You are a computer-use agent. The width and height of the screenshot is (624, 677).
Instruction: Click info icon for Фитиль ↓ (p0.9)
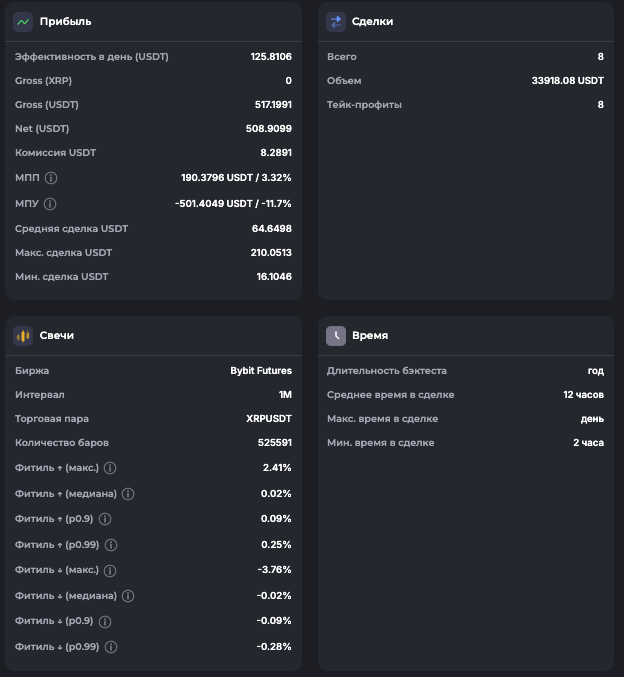[105, 621]
